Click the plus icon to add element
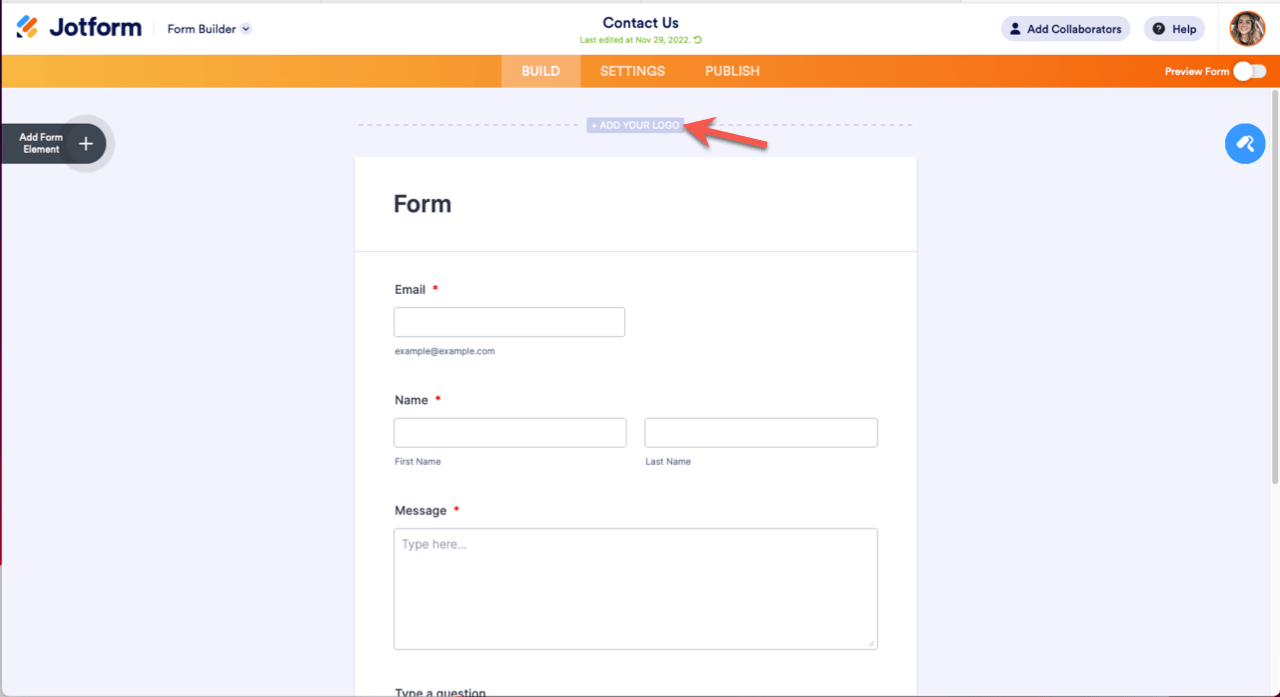 point(86,144)
